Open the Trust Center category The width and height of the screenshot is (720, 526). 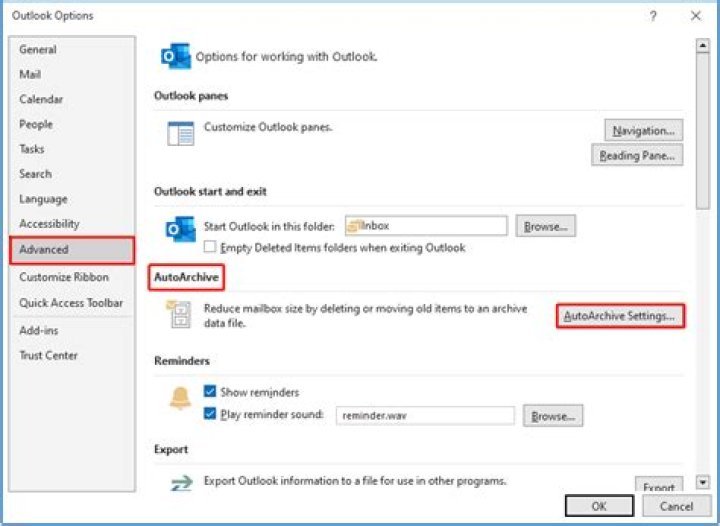point(72,355)
